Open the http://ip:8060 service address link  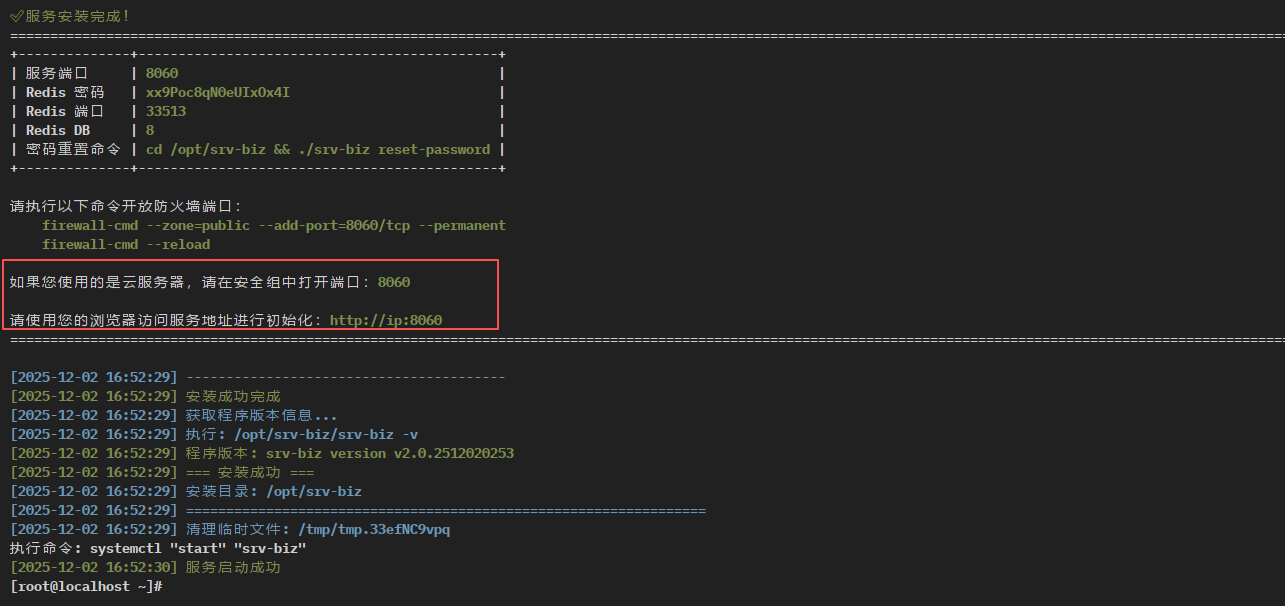(x=385, y=321)
